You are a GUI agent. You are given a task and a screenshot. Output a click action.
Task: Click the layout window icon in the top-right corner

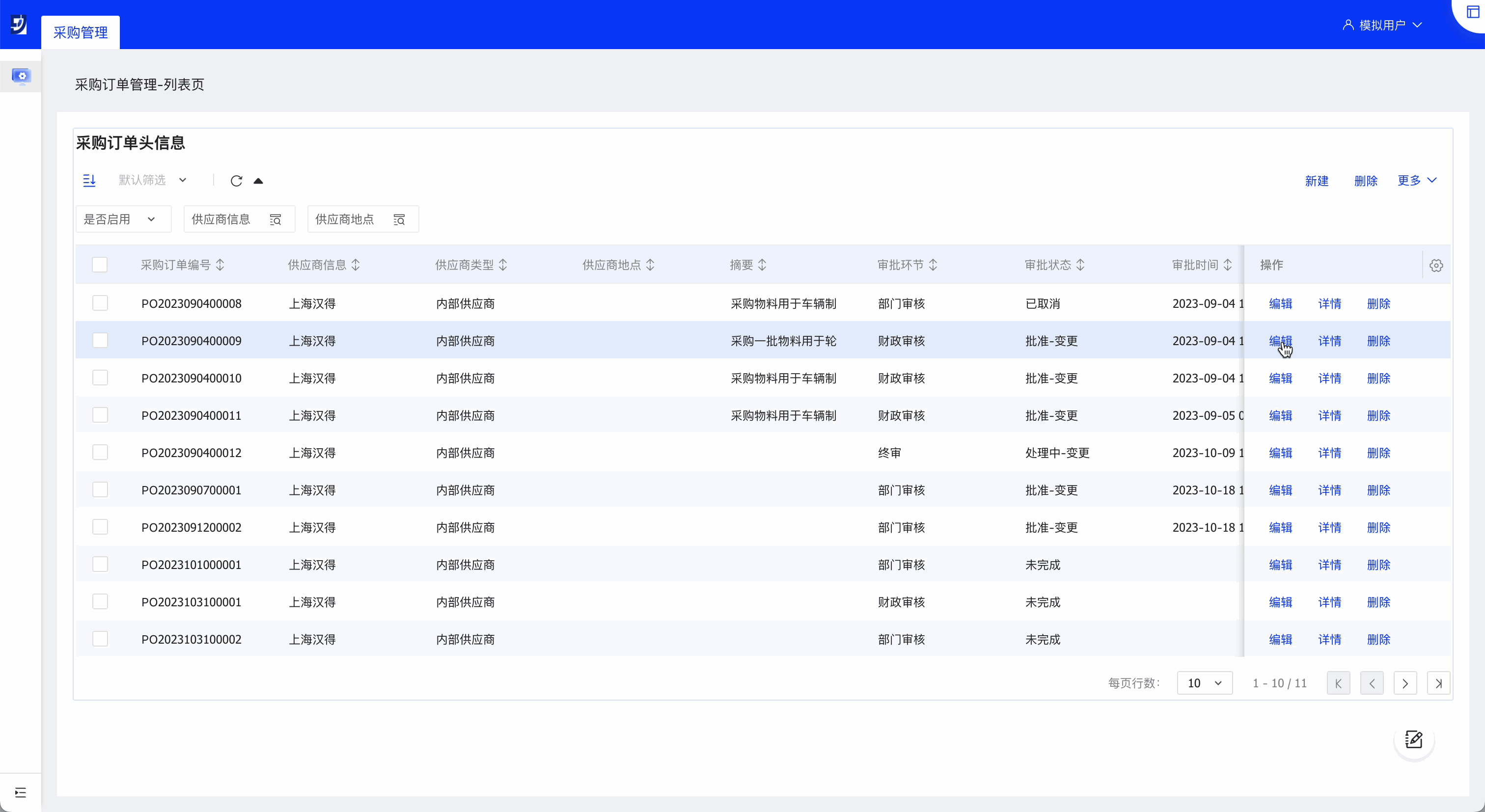click(1473, 12)
